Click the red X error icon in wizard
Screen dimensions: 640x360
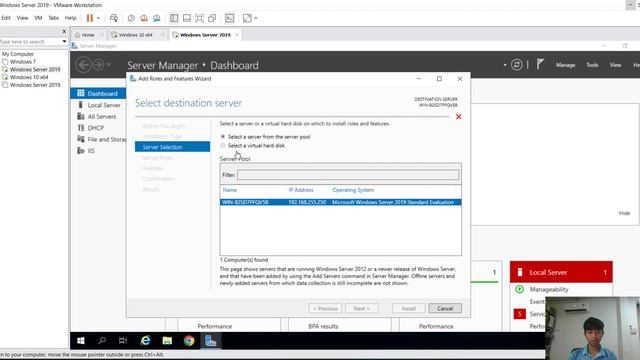[458, 117]
